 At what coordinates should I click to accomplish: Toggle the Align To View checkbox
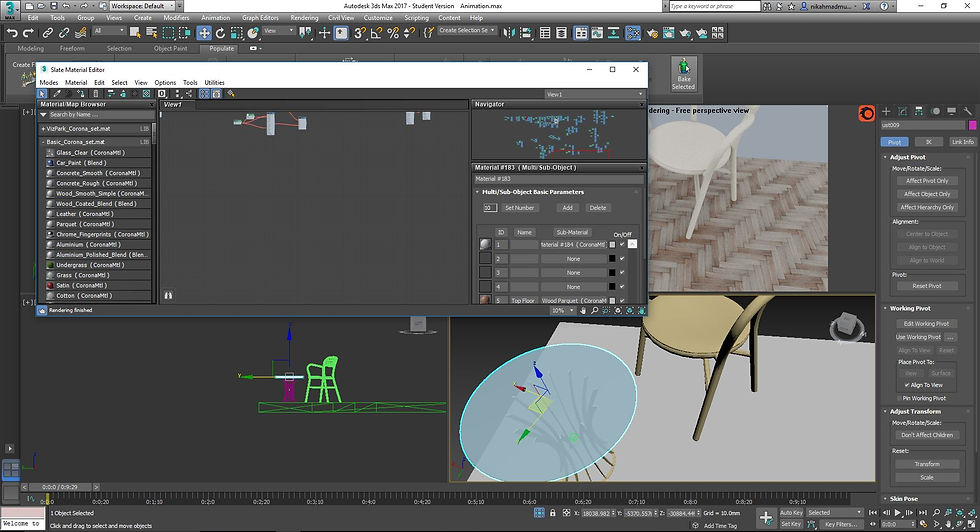pos(907,385)
